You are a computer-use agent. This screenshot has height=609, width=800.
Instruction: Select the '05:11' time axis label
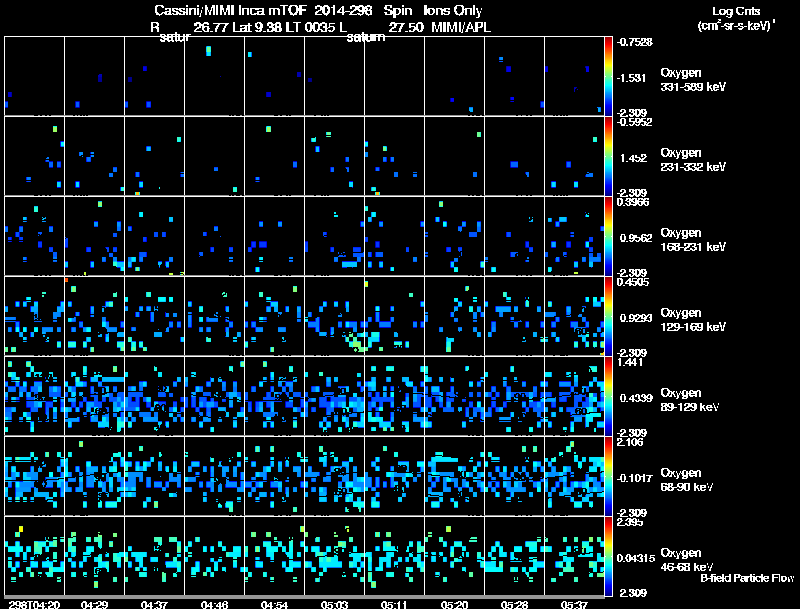click(x=394, y=605)
